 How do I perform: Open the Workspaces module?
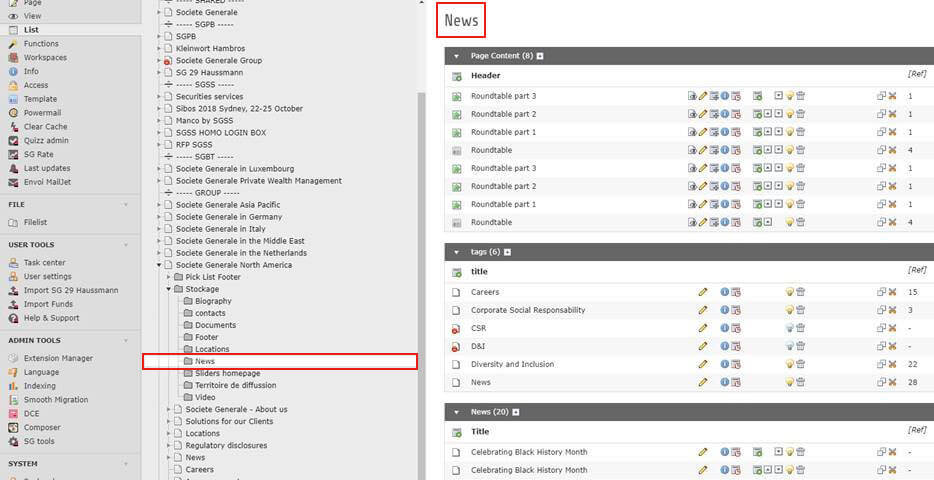click(45, 57)
